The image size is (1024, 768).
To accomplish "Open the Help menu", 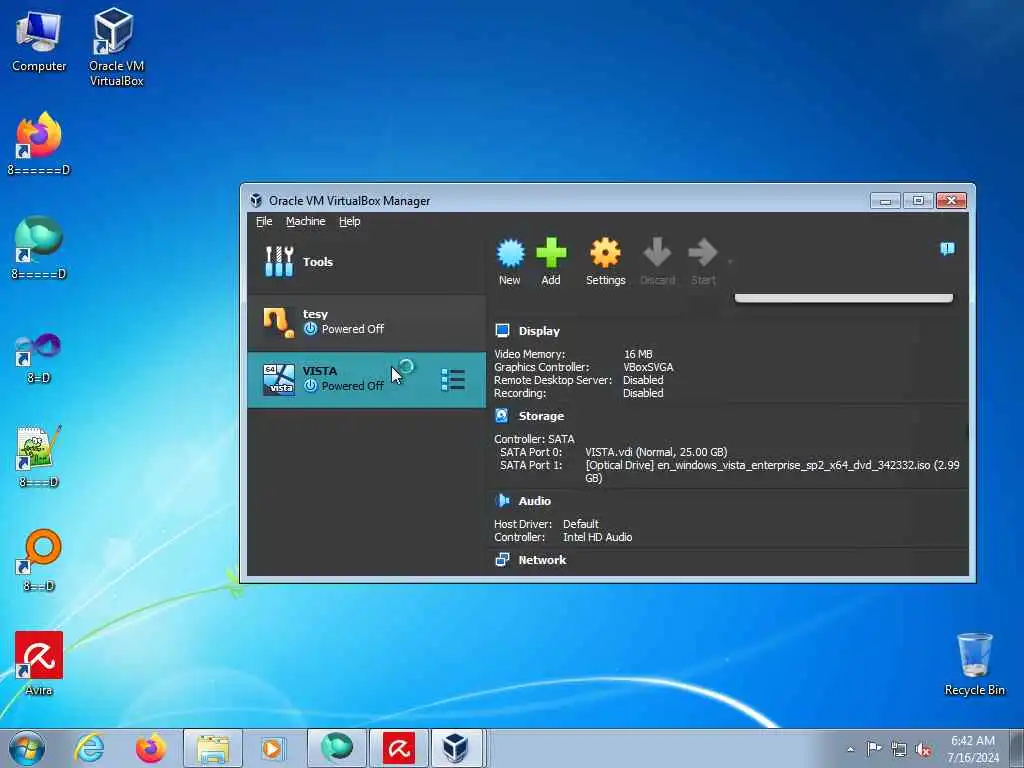I will point(349,221).
